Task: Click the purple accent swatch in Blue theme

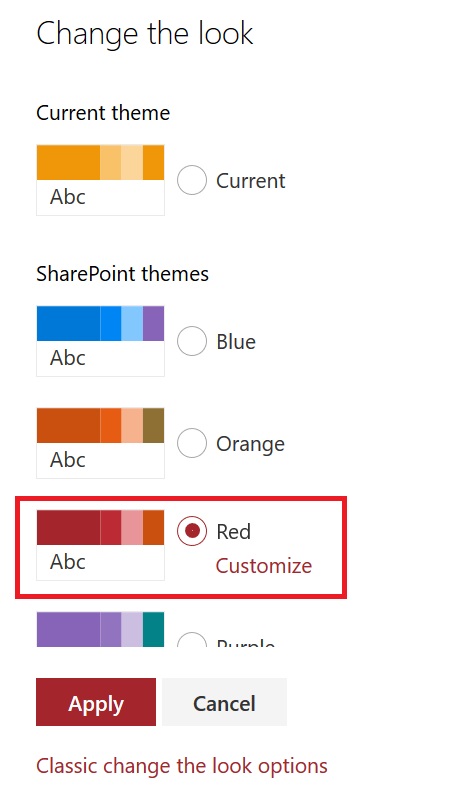Action: pos(153,324)
